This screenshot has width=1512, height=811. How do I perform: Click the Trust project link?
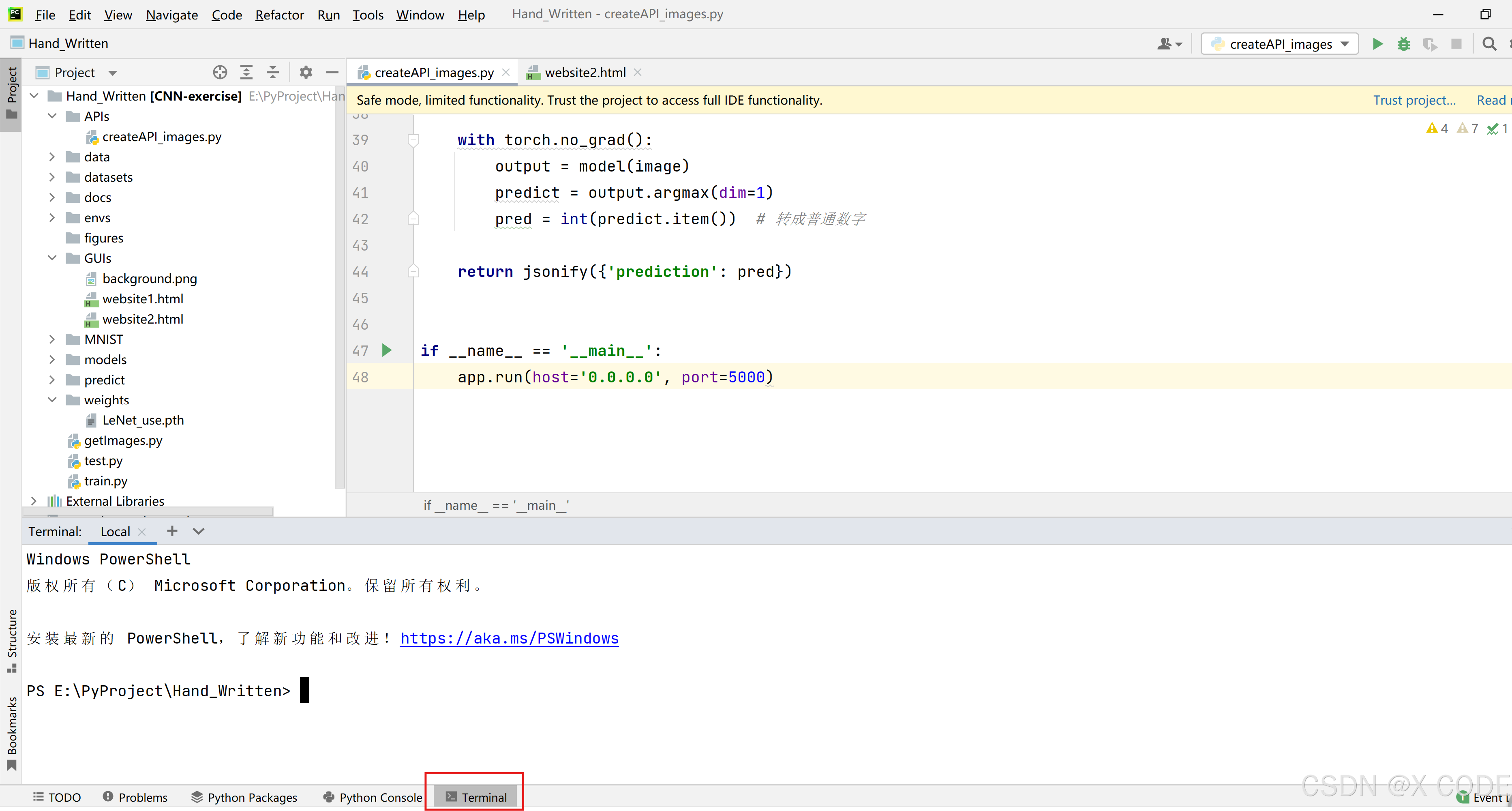1414,101
